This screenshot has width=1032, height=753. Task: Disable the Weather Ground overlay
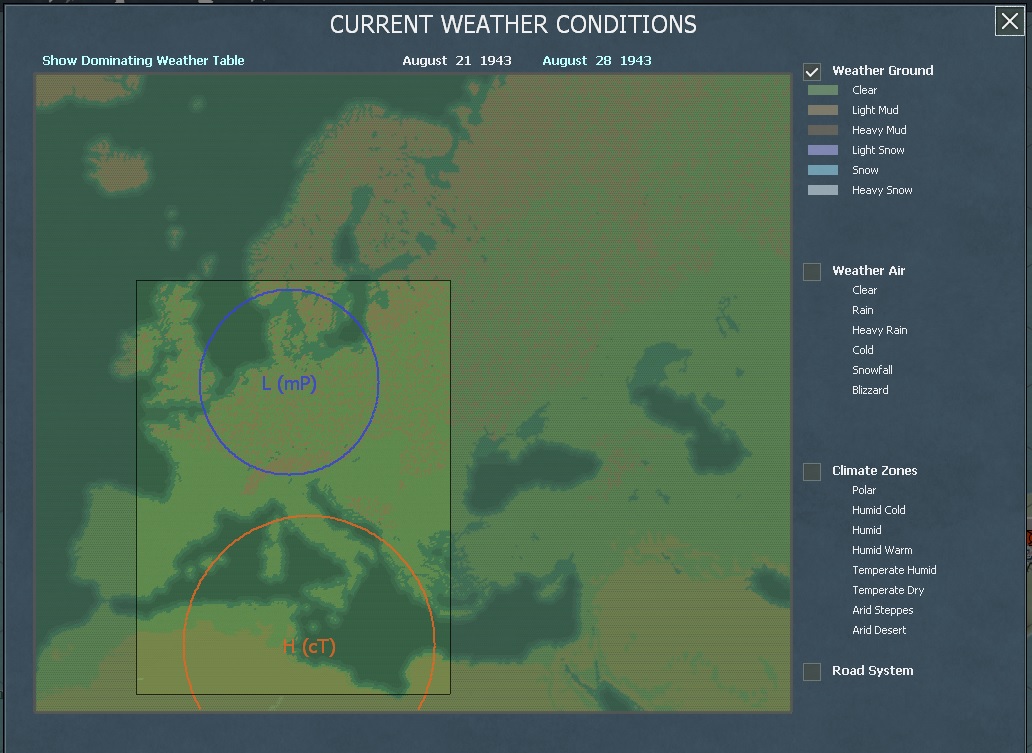click(810, 71)
